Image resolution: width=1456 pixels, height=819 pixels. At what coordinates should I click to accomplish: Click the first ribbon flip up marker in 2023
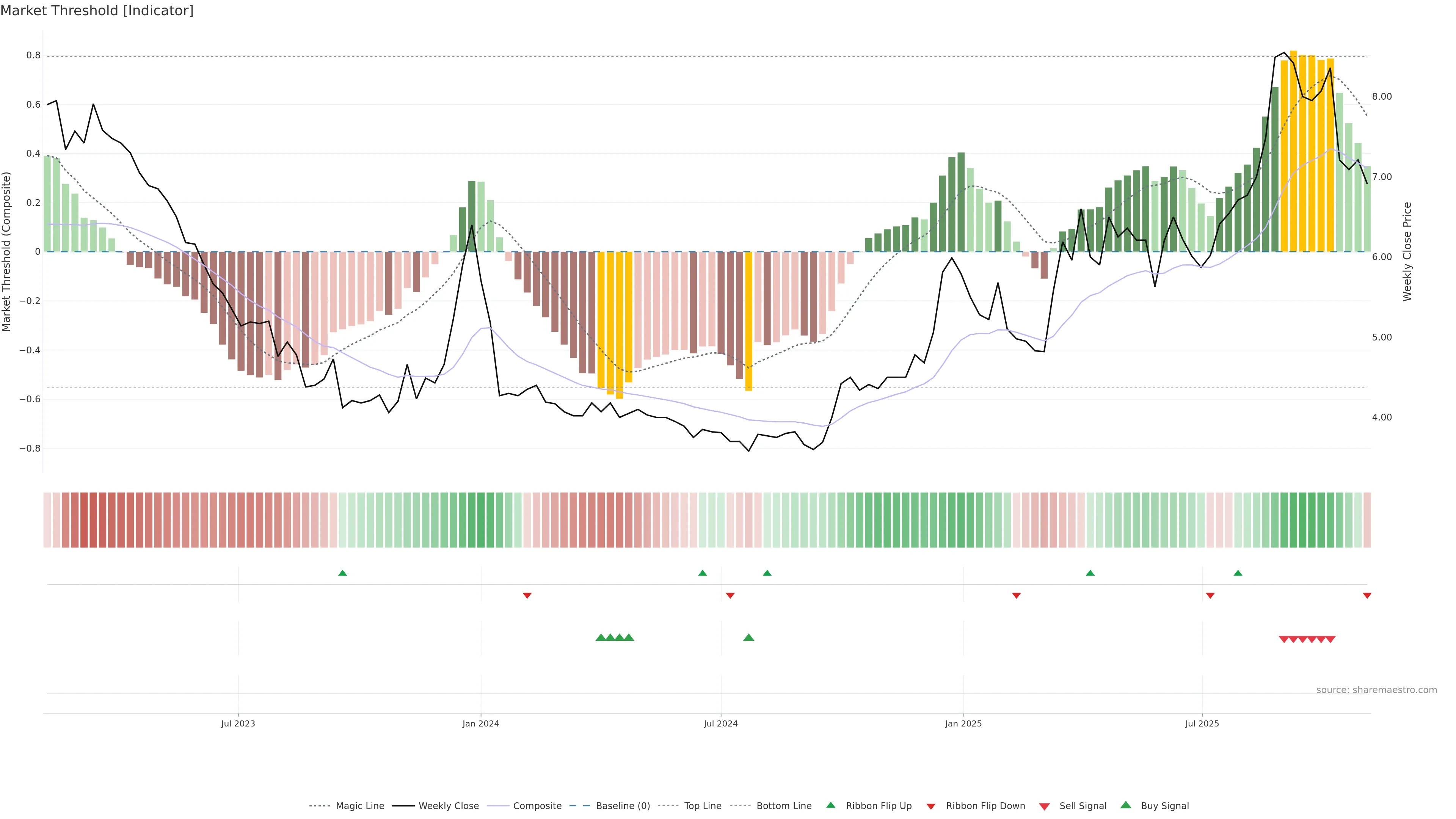point(342,573)
